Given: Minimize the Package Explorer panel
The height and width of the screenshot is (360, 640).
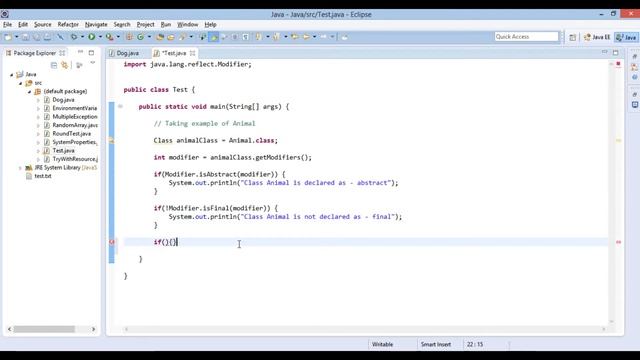Looking at the screenshot, I should [x=80, y=52].
